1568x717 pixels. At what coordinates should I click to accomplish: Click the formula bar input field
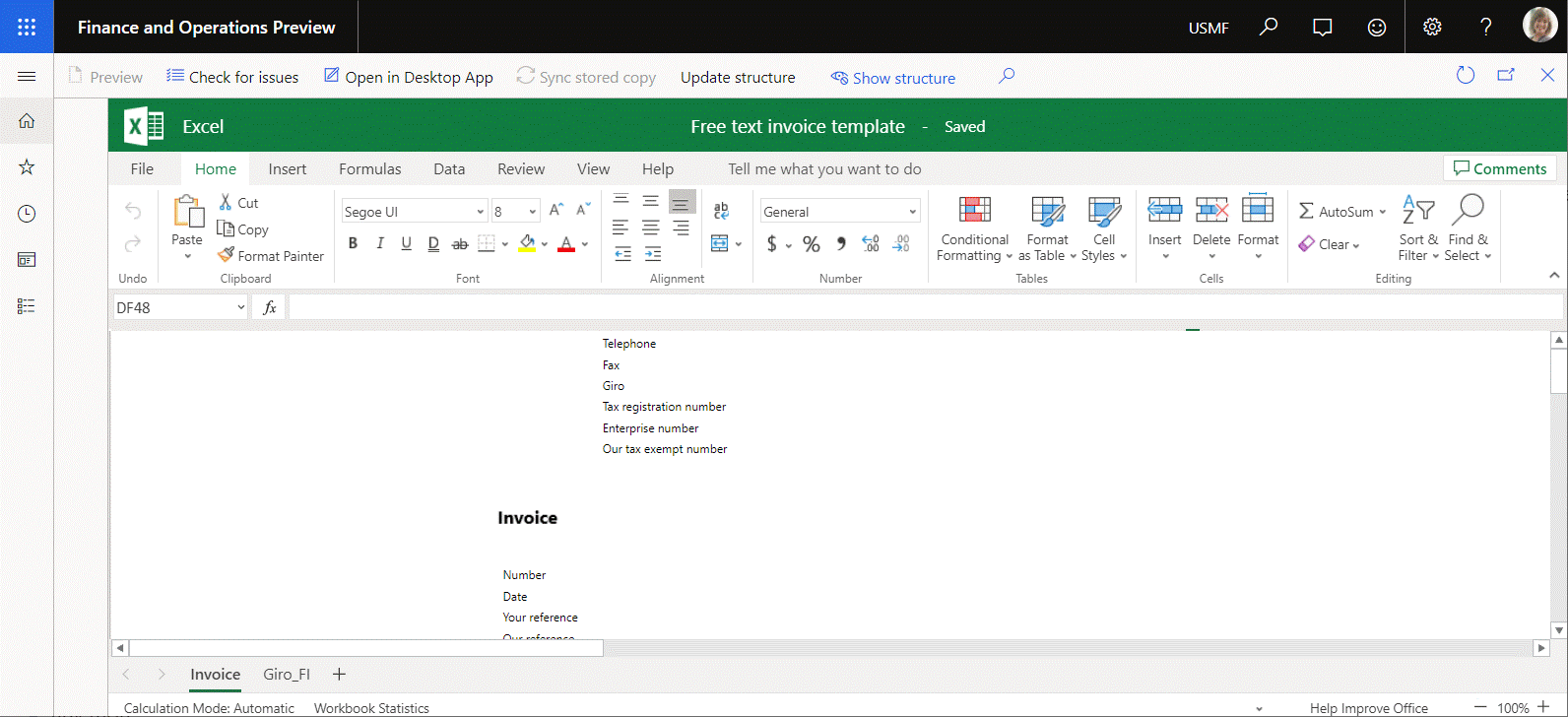[924, 308]
